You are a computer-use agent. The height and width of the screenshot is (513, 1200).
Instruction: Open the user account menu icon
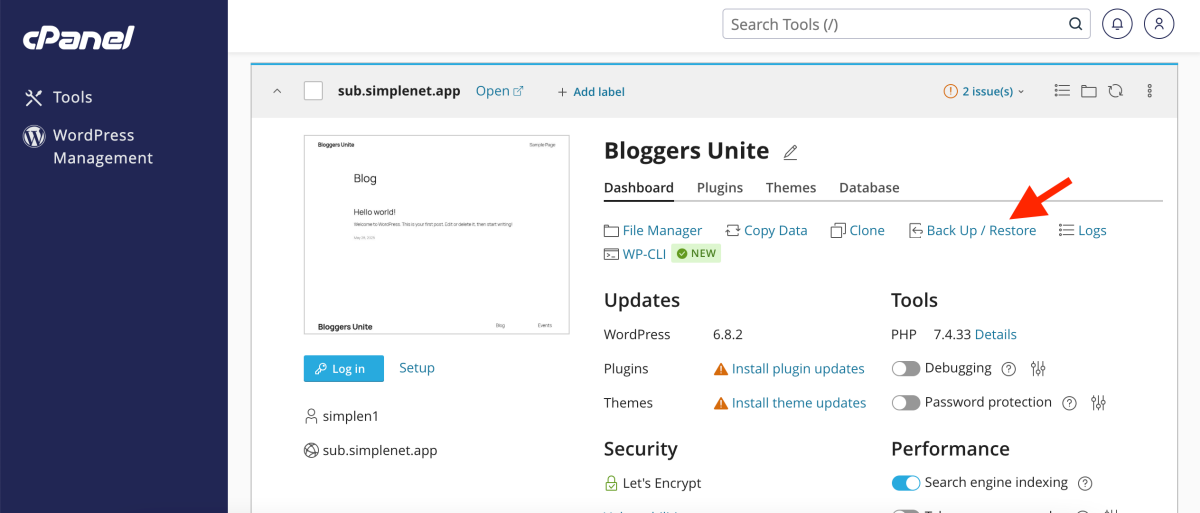click(x=1158, y=24)
